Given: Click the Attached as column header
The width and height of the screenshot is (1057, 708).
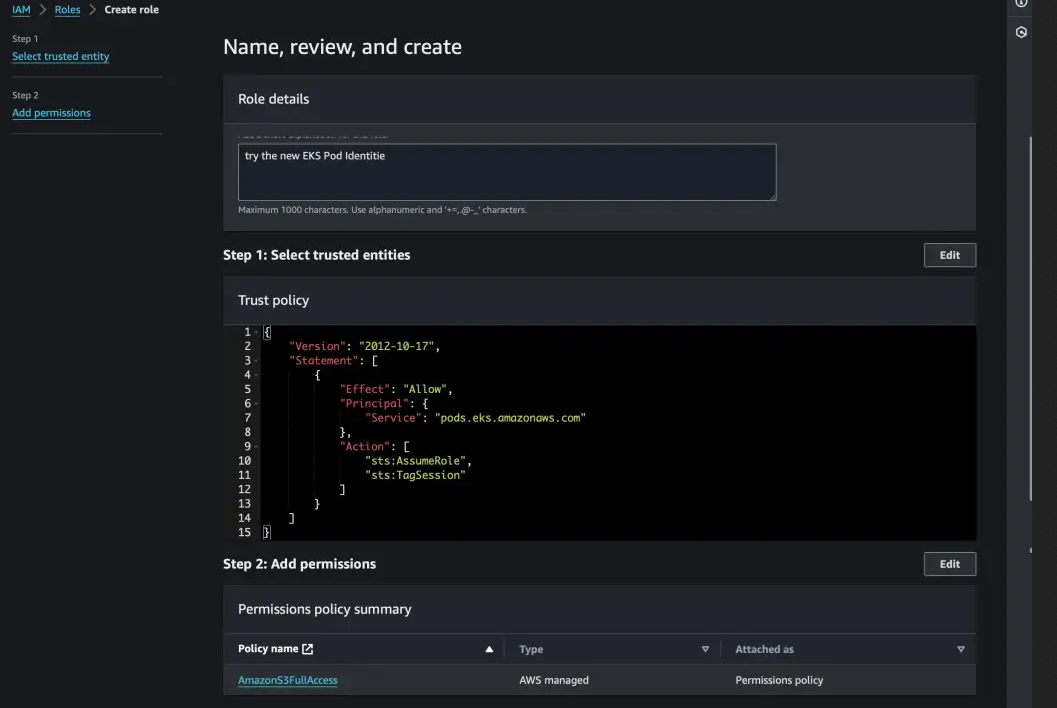Looking at the screenshot, I should (764, 649).
